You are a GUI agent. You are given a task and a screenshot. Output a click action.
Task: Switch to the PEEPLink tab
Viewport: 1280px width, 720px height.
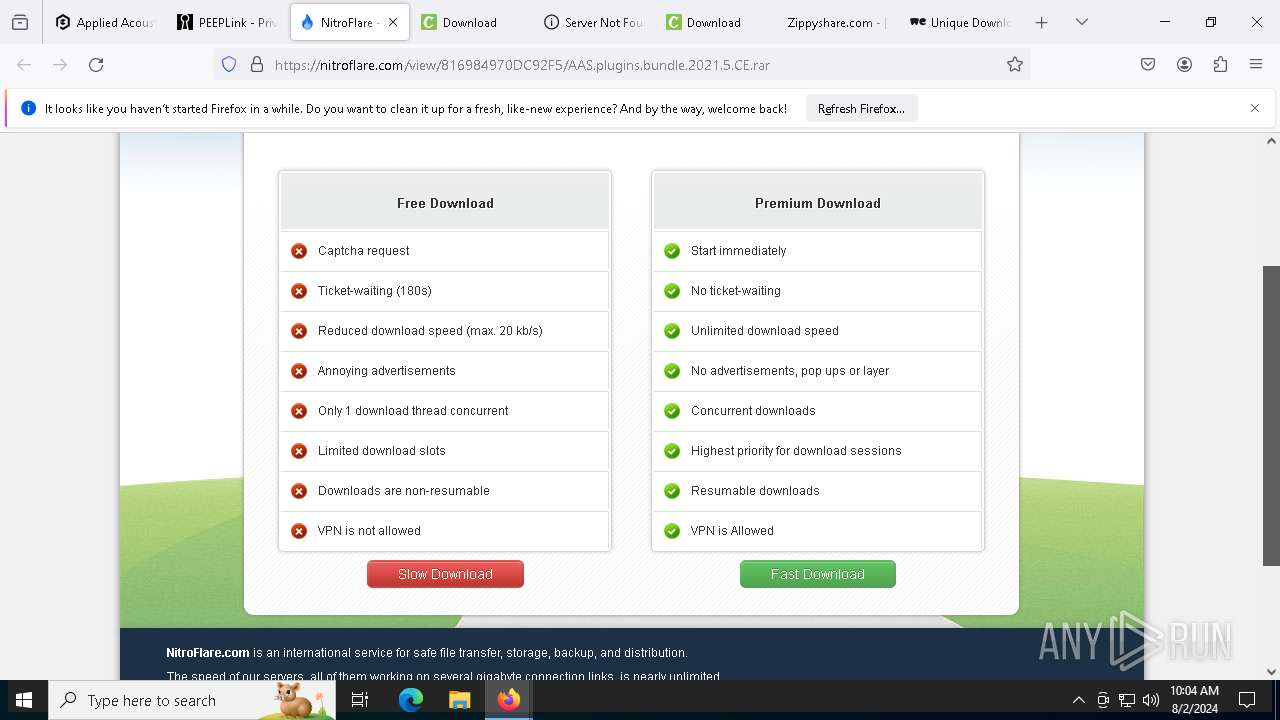tap(227, 22)
